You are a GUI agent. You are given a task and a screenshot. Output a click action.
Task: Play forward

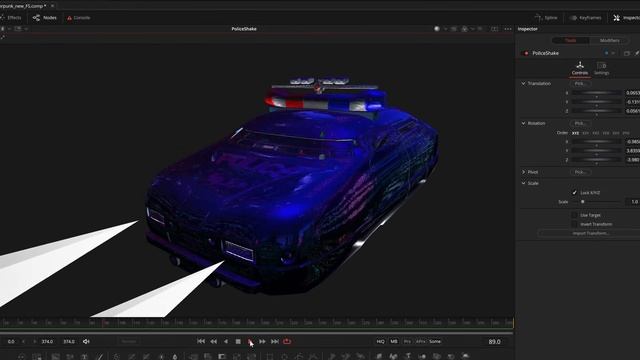point(250,341)
